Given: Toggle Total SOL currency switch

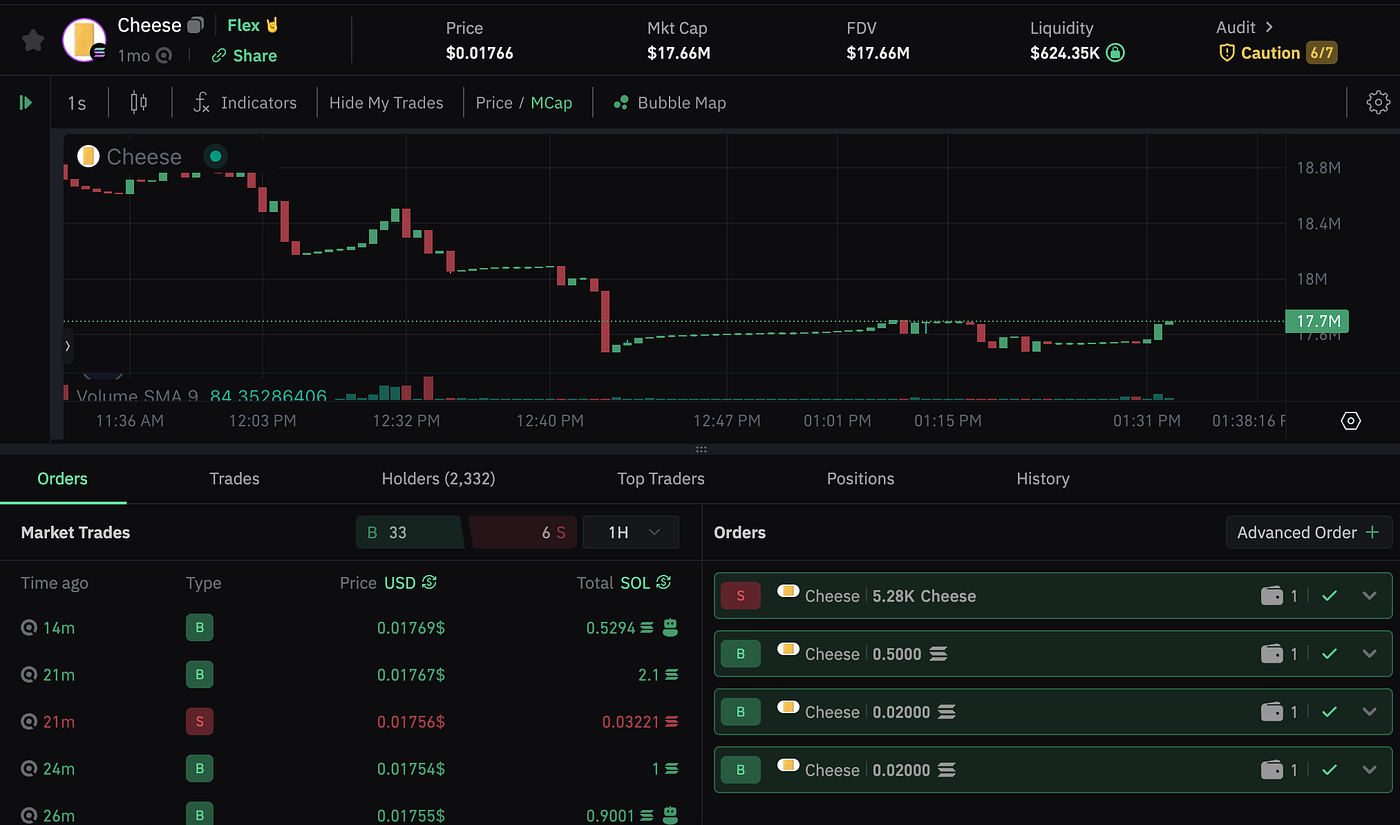Looking at the screenshot, I should point(663,582).
